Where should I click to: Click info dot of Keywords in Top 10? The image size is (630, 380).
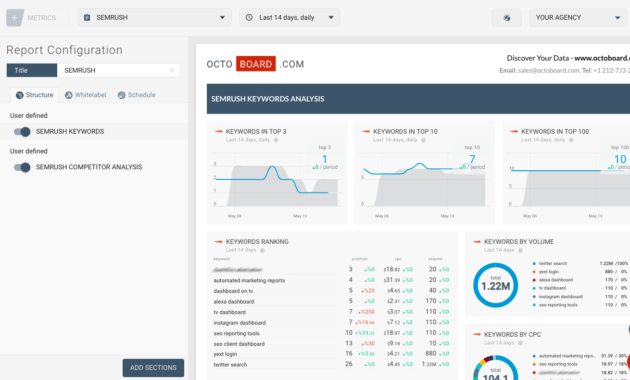[x=423, y=140]
